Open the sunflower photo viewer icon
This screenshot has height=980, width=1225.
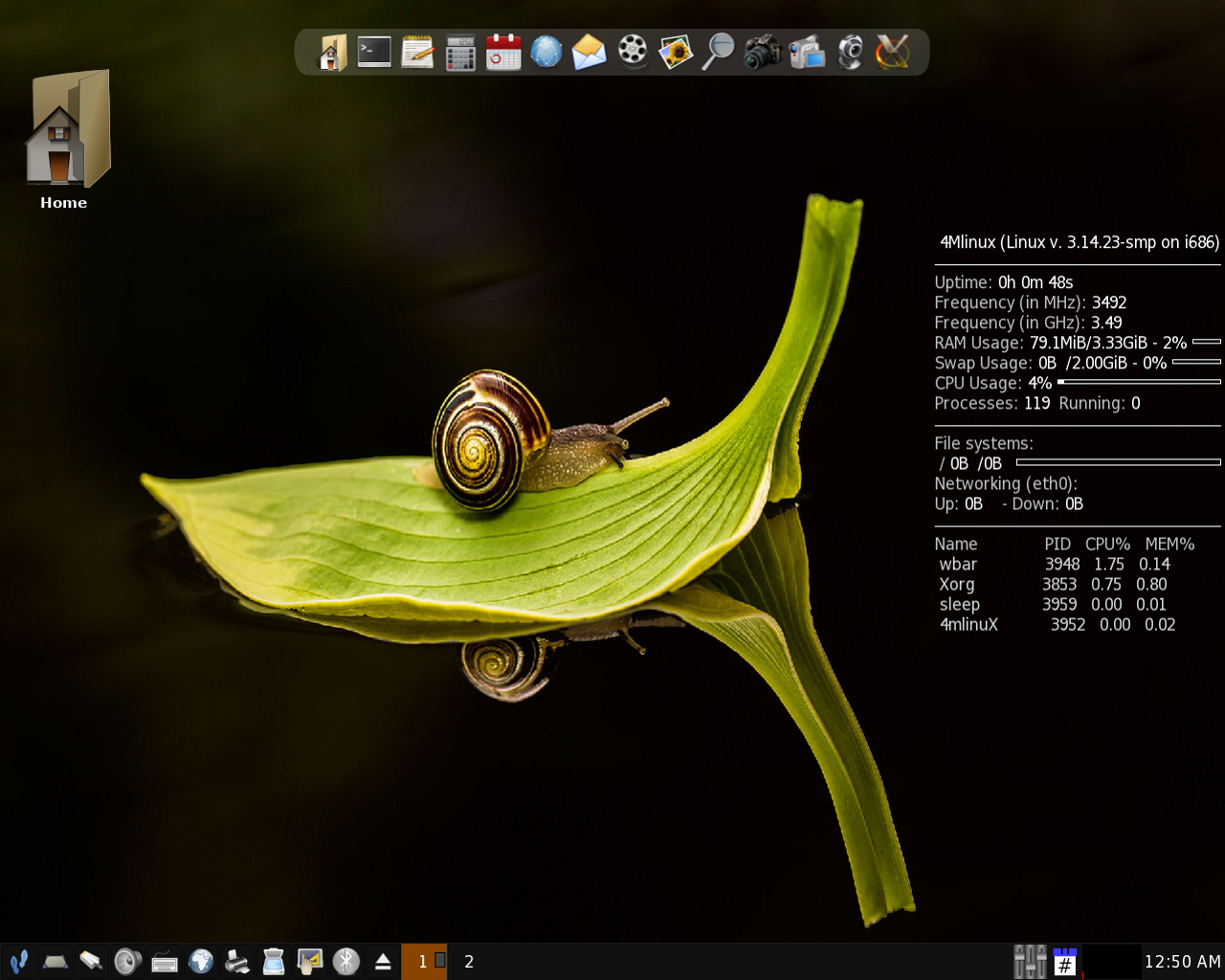[676, 52]
